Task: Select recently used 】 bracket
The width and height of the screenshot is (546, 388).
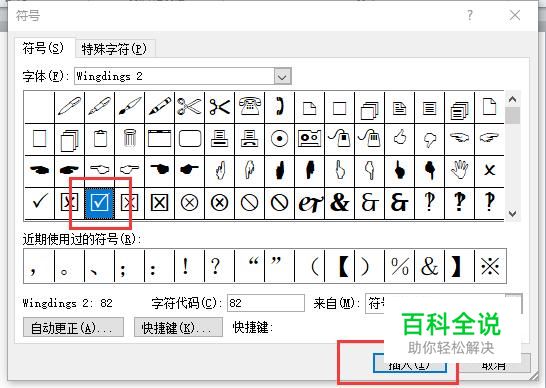Action: pos(459,266)
